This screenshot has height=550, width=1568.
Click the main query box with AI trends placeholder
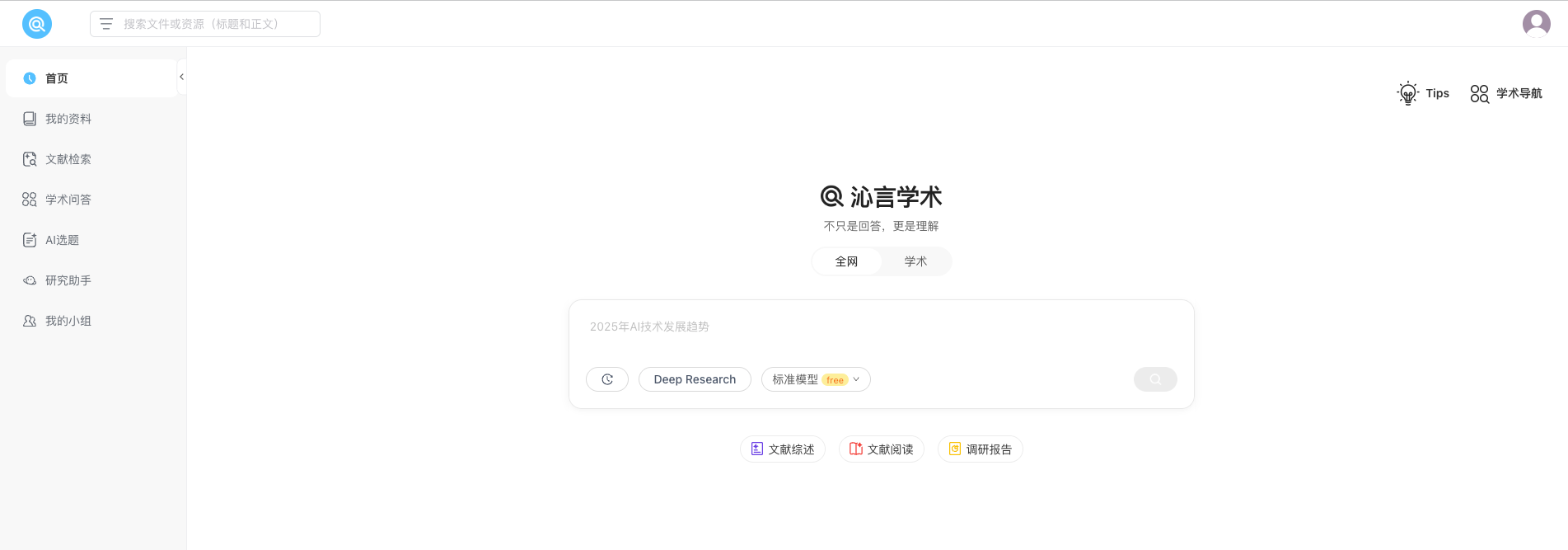coord(881,327)
